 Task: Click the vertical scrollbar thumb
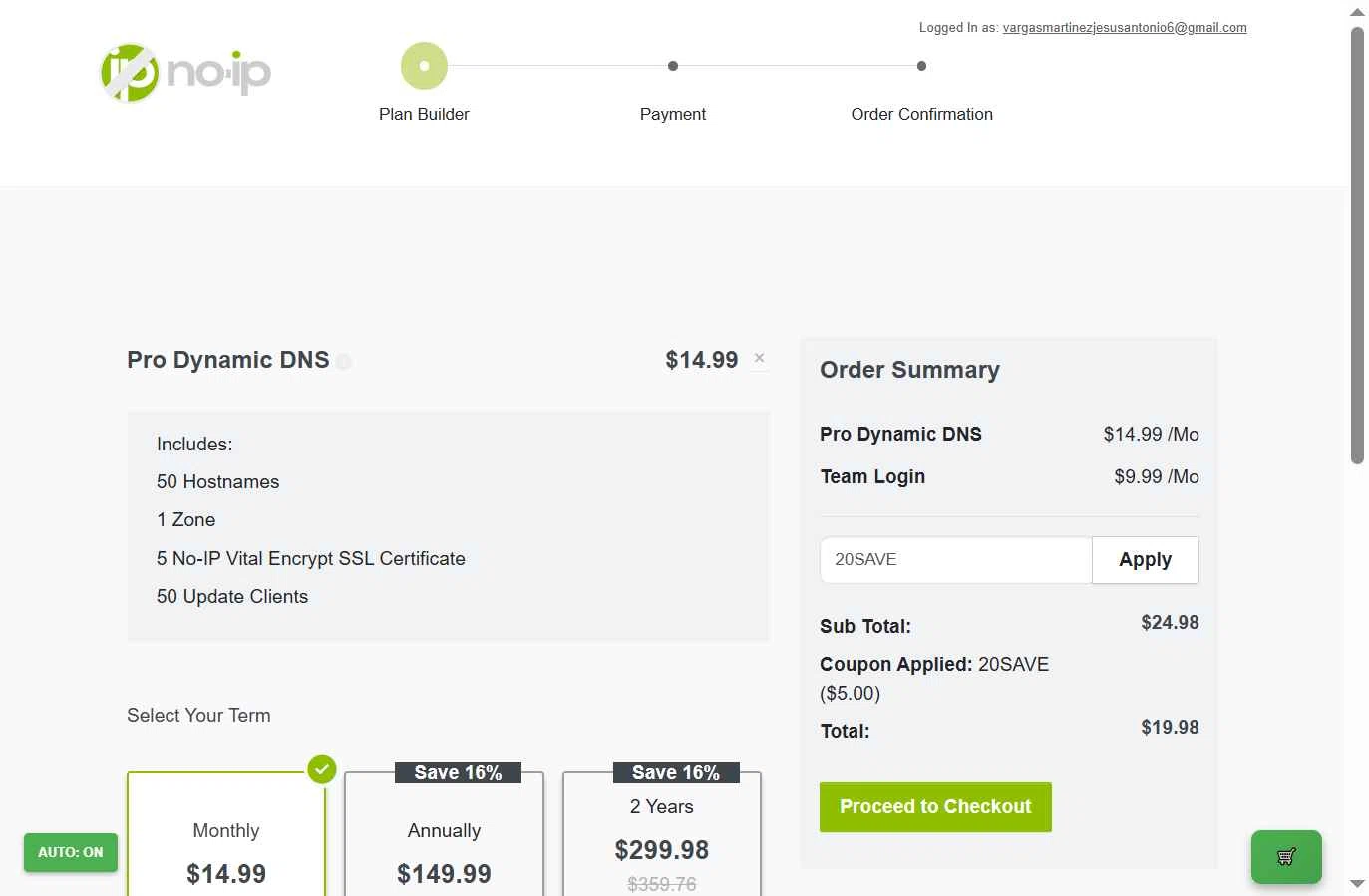point(1357,245)
